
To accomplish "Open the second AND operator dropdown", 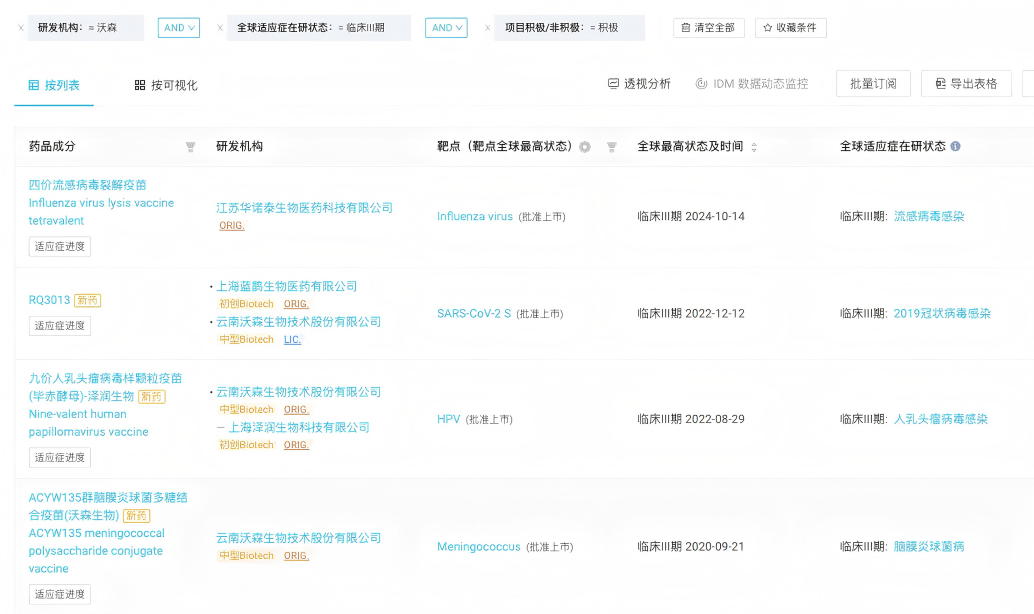I will (446, 28).
